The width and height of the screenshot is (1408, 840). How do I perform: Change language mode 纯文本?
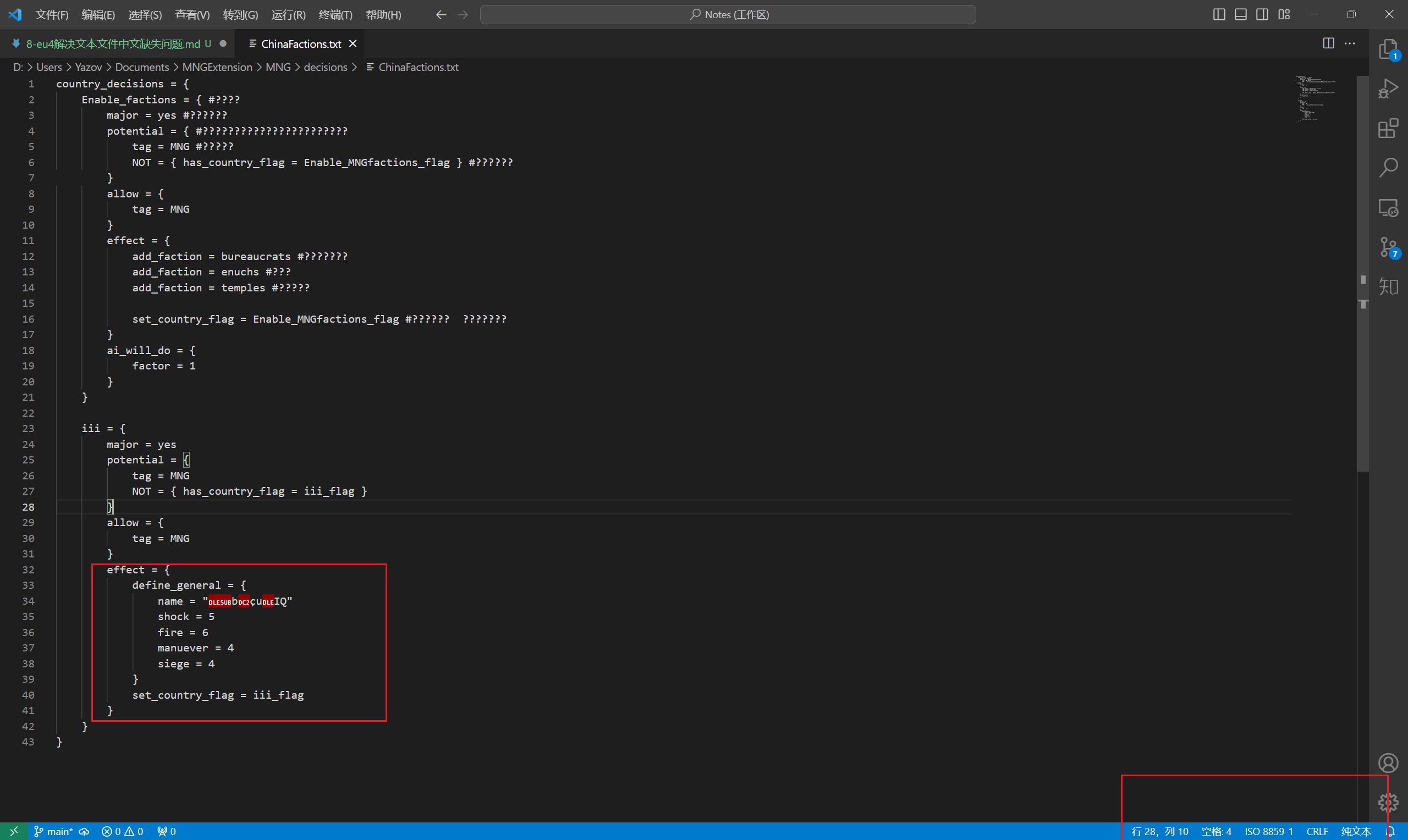click(x=1356, y=832)
